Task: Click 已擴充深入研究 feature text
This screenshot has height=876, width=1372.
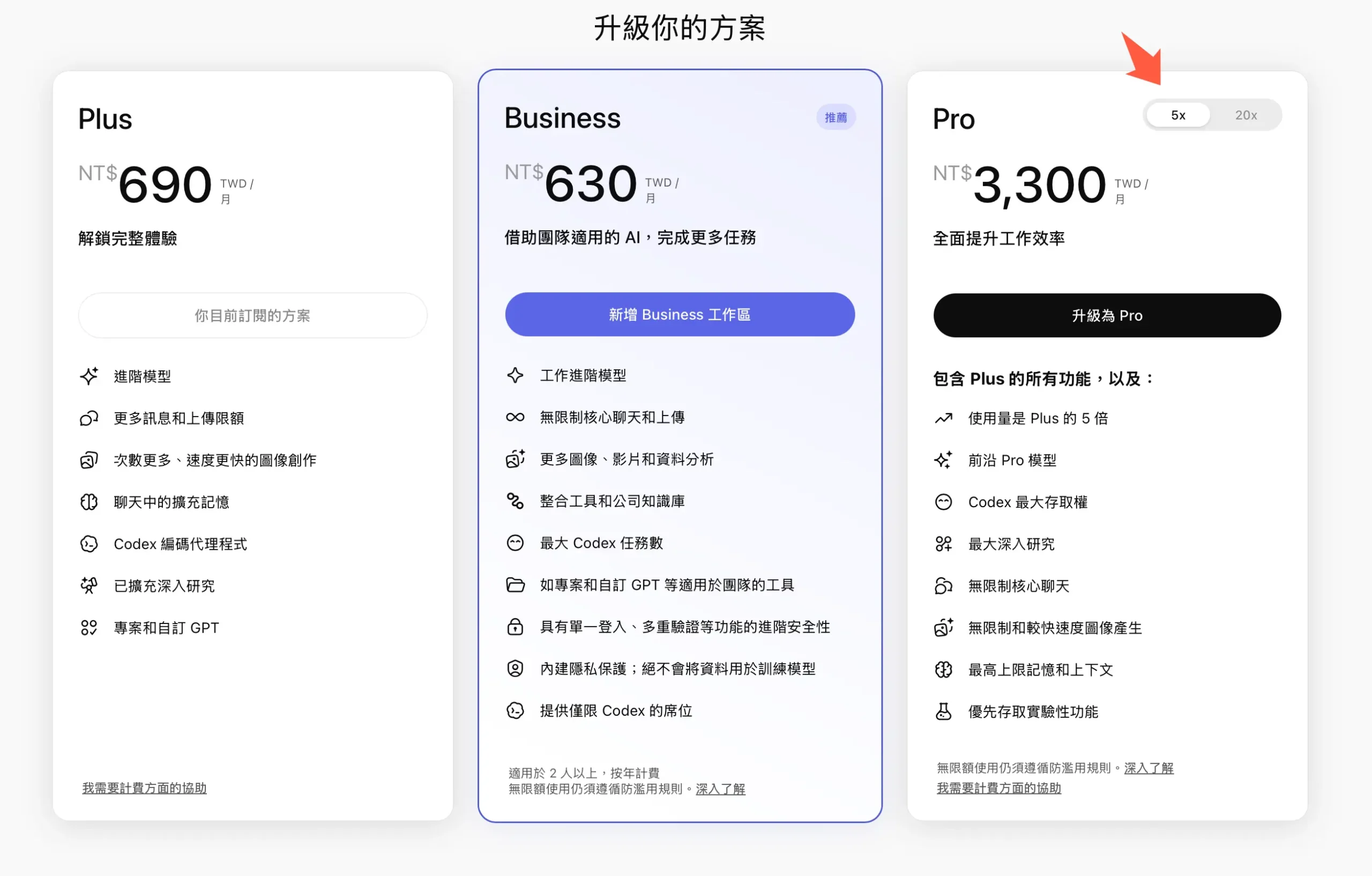Action: [x=164, y=586]
